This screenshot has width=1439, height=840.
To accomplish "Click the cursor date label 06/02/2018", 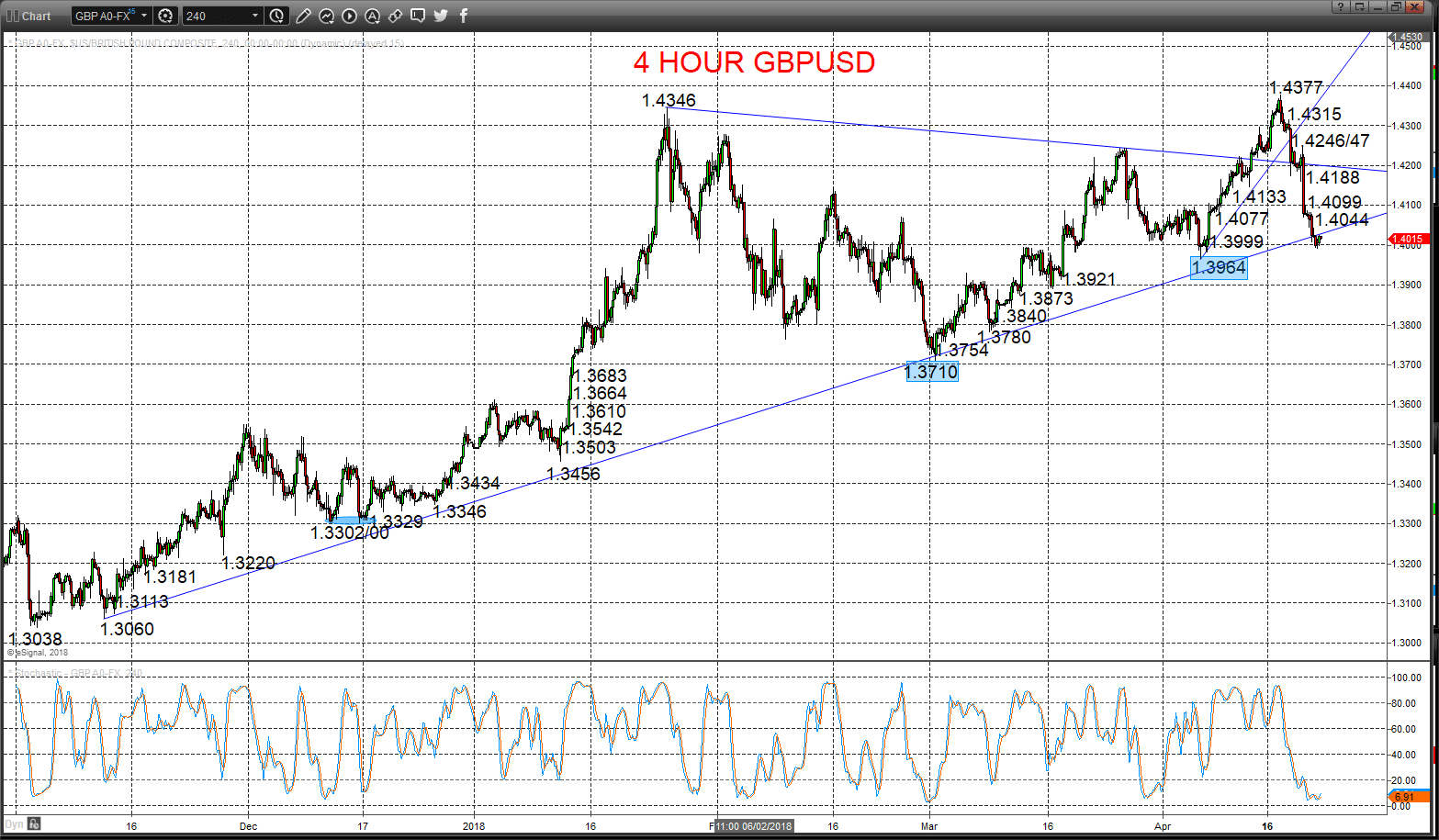I will point(755,825).
